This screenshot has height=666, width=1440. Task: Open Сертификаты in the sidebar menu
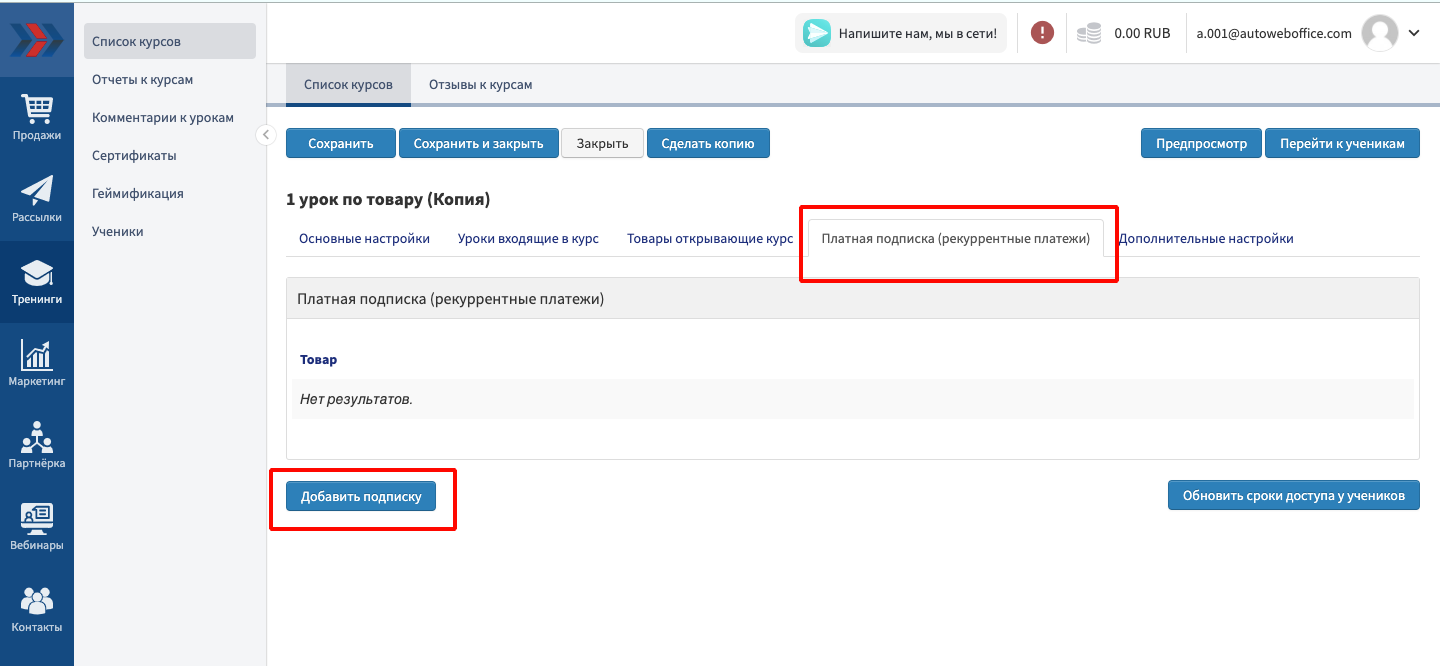[134, 155]
